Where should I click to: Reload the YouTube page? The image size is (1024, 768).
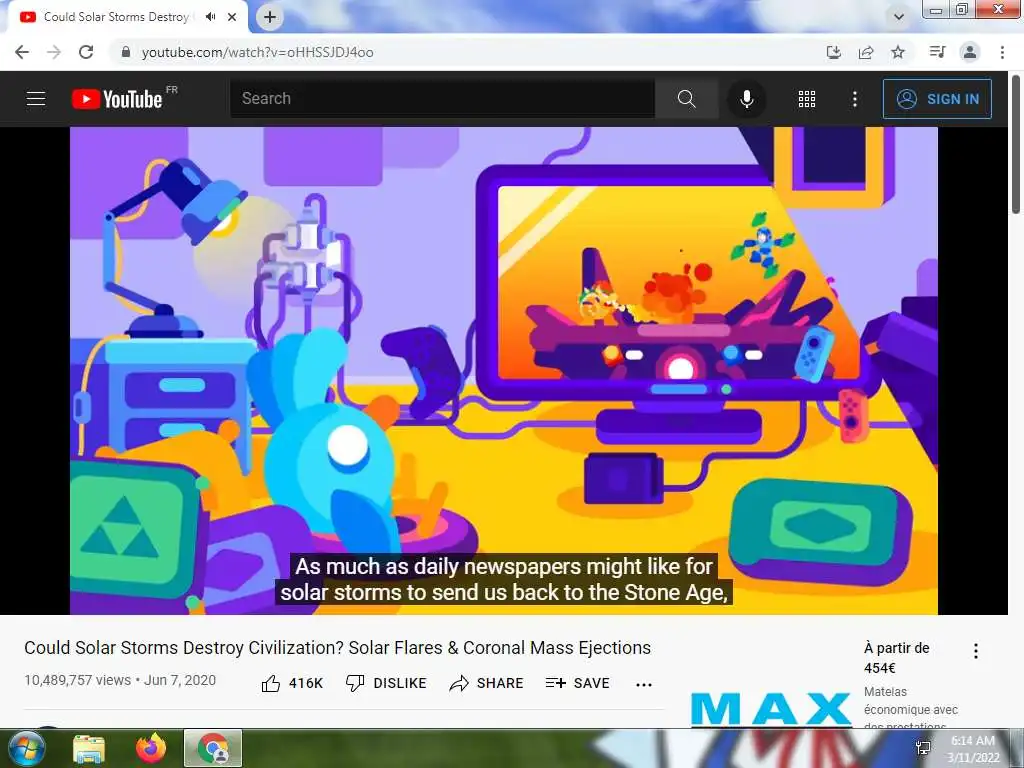coord(86,52)
